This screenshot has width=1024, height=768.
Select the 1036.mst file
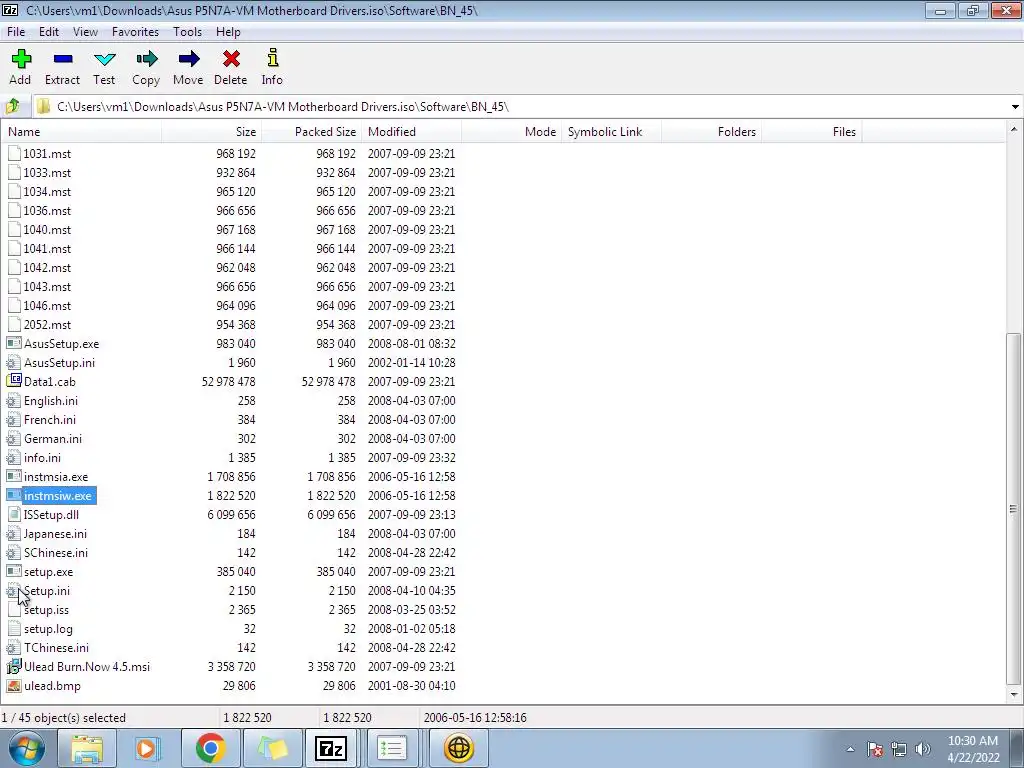(47, 210)
